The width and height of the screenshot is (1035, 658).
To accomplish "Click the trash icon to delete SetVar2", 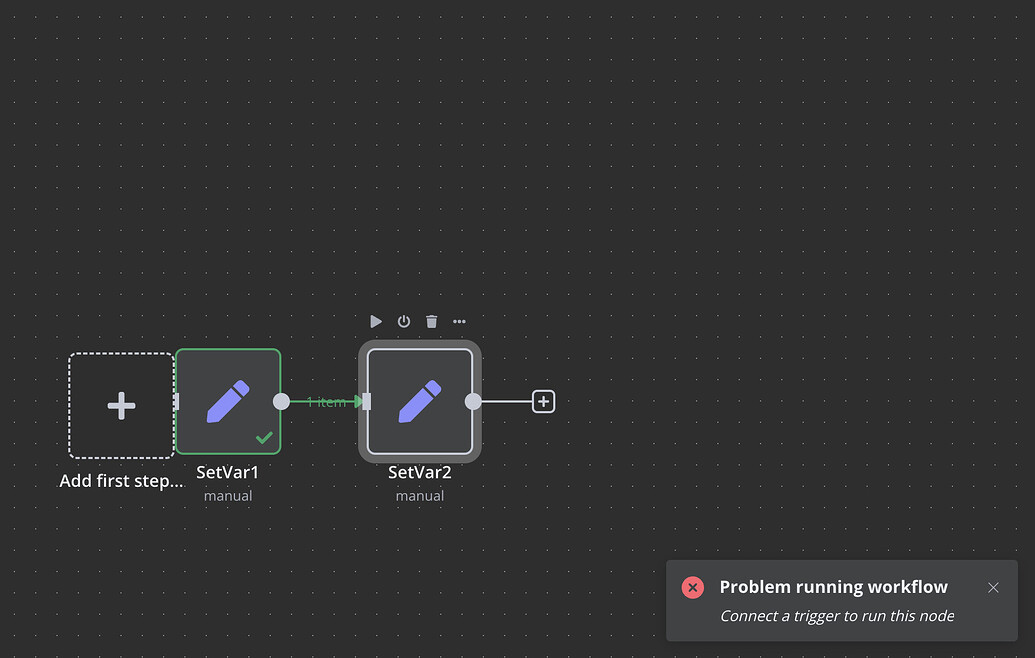I will tap(431, 321).
